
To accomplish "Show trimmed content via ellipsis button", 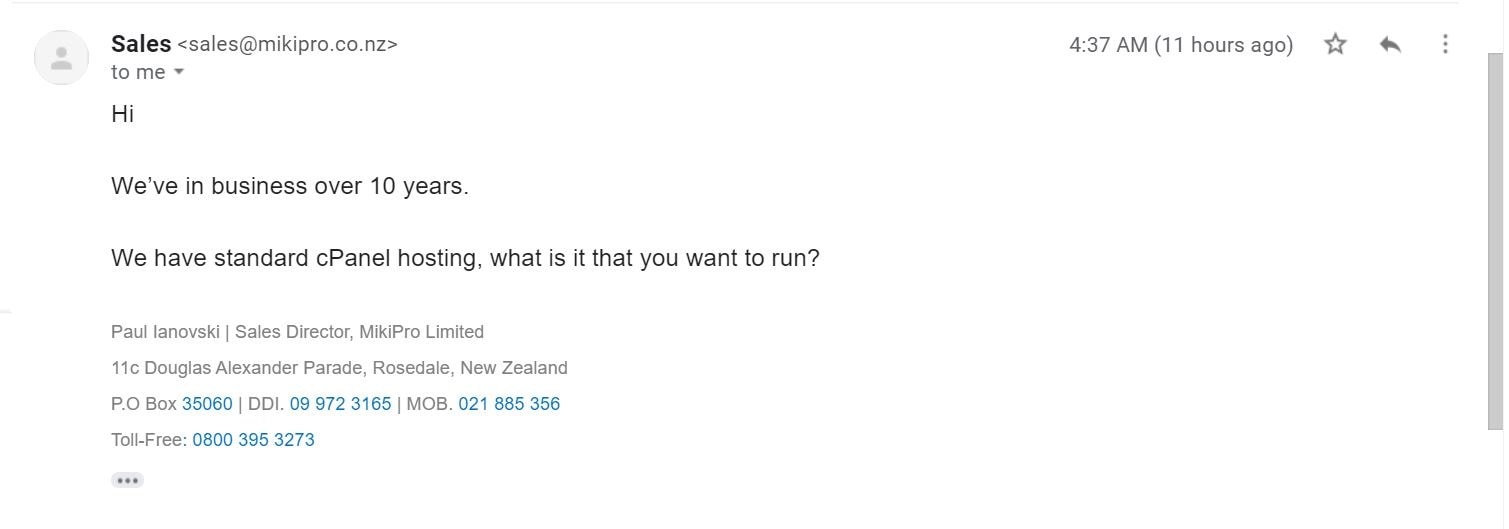I will point(127,481).
